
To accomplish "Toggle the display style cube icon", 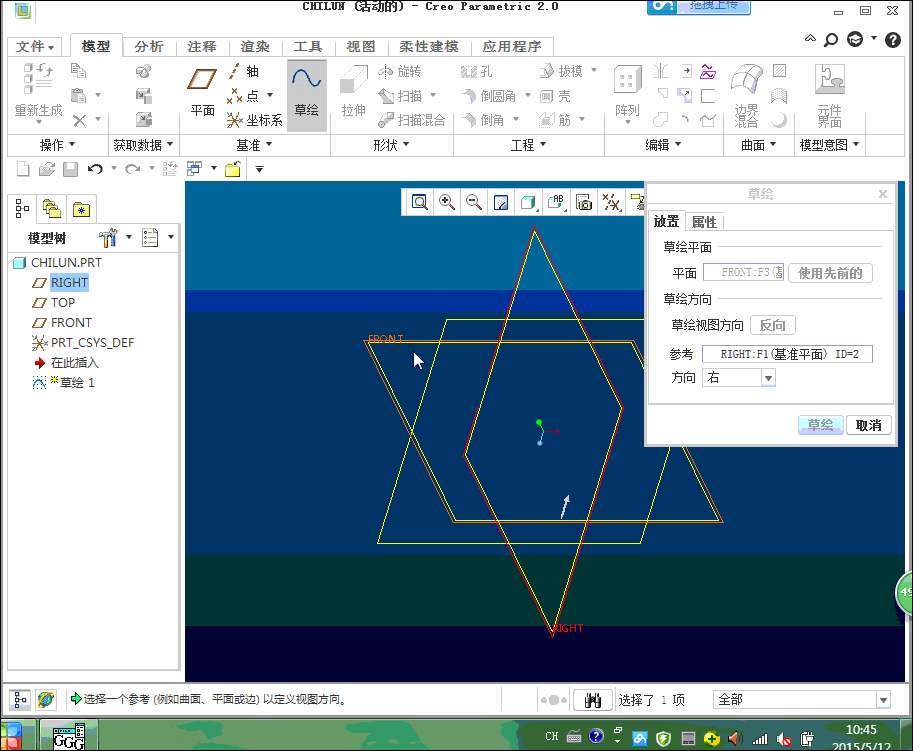I will [x=528, y=202].
